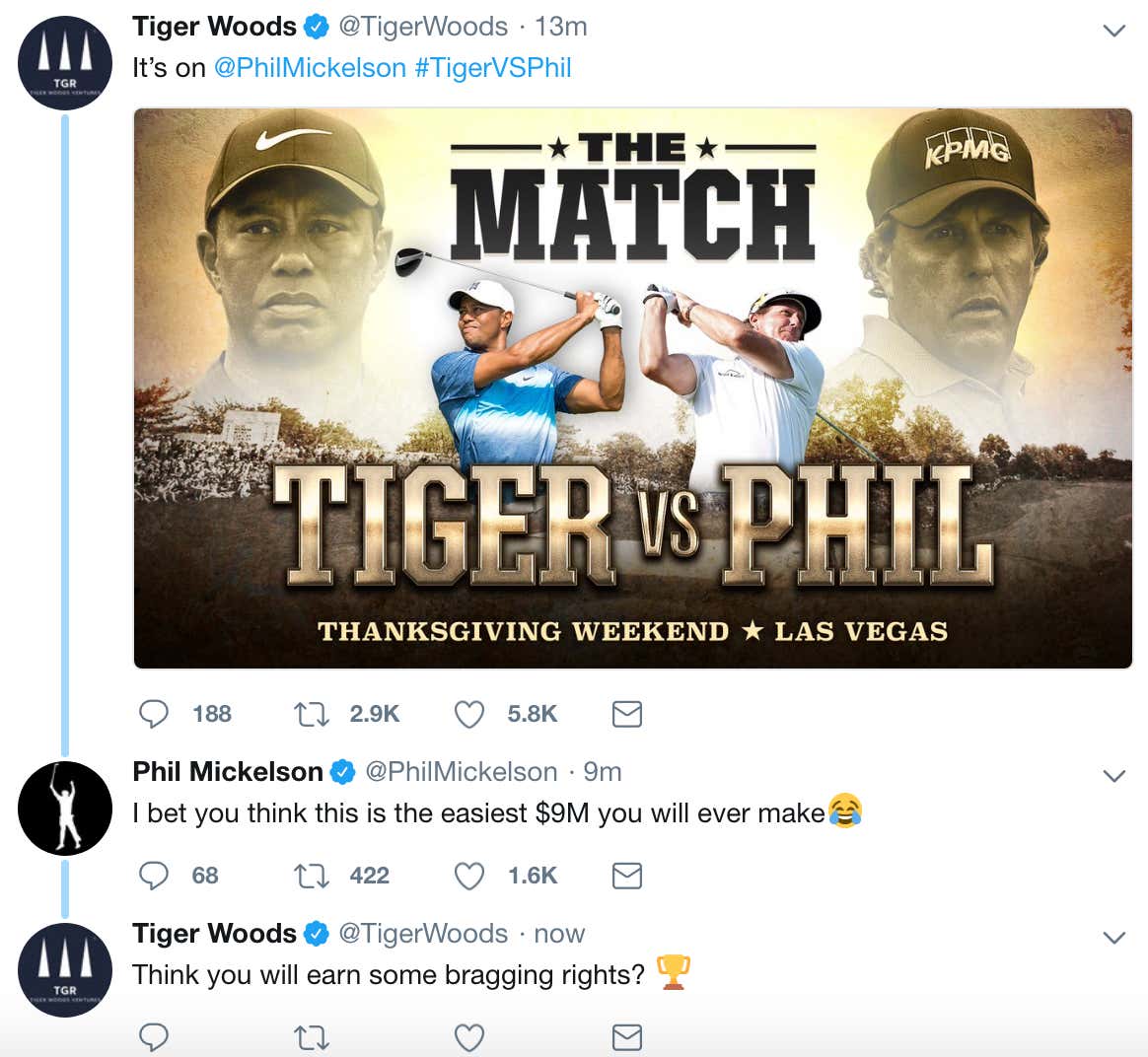Open Phil Mickelson's profile avatar
This screenshot has width=1148, height=1057.
(65, 809)
